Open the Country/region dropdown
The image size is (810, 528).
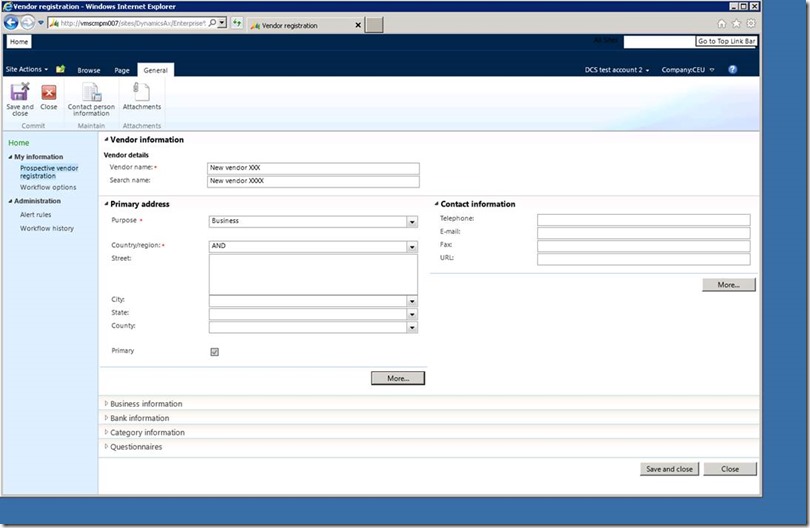[x=412, y=246]
